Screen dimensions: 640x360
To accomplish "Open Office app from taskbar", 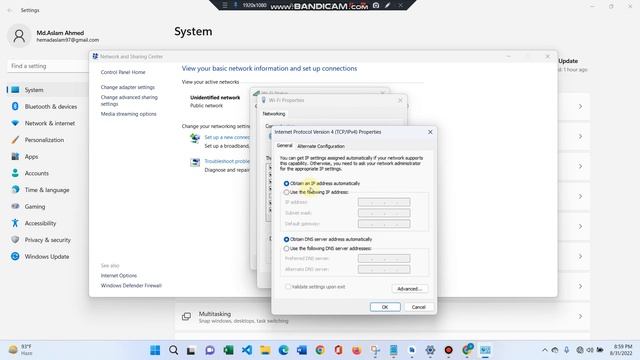I will (x=338, y=350).
